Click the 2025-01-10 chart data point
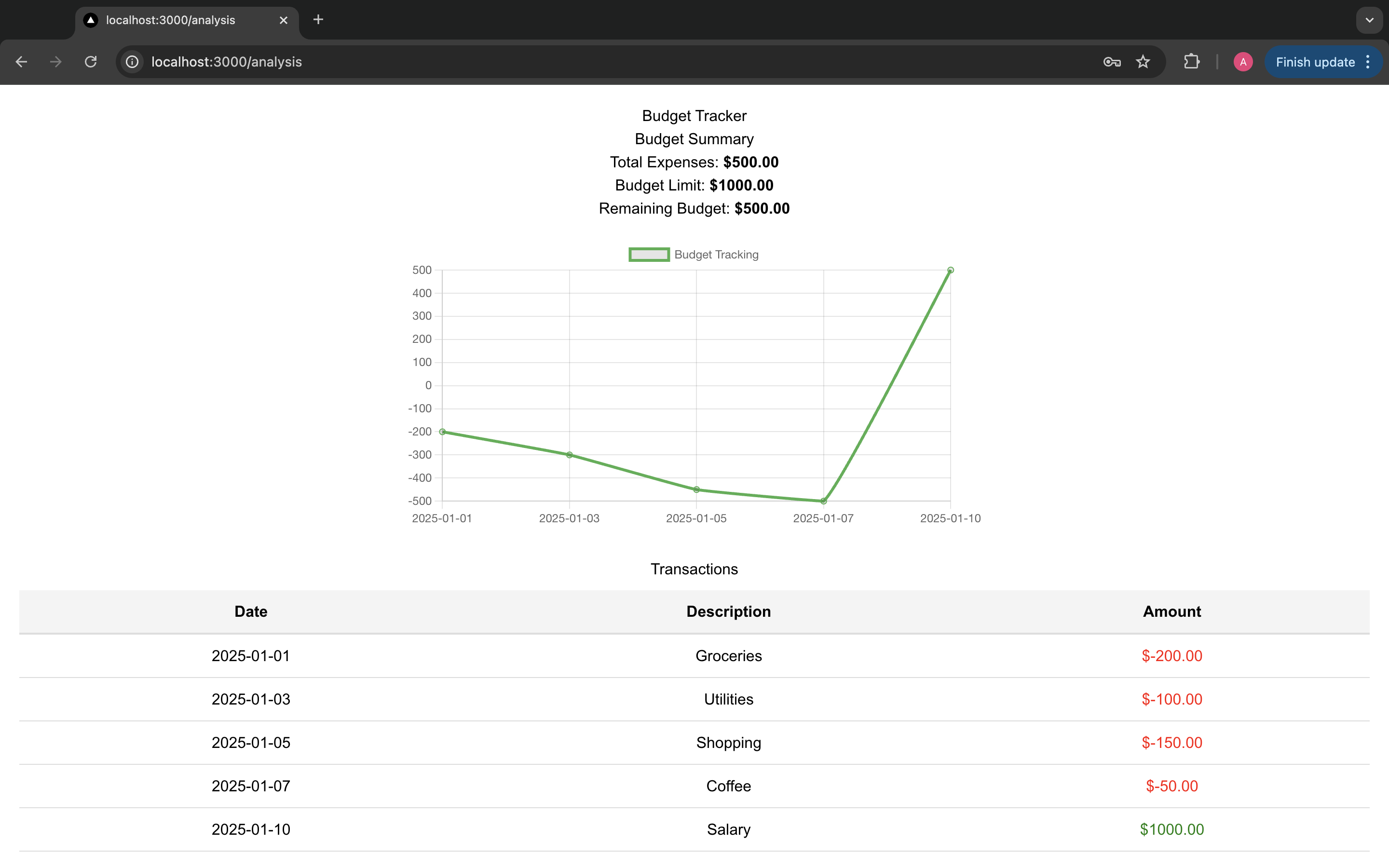 951,271
